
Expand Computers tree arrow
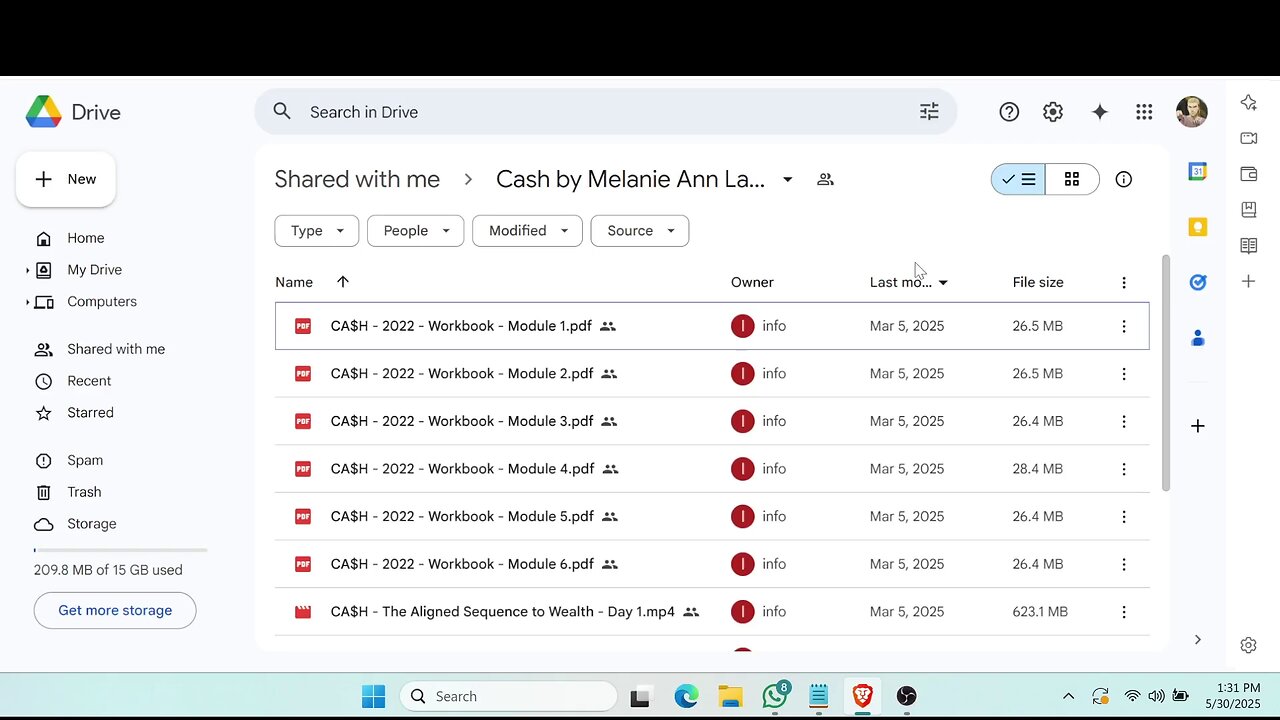click(28, 302)
